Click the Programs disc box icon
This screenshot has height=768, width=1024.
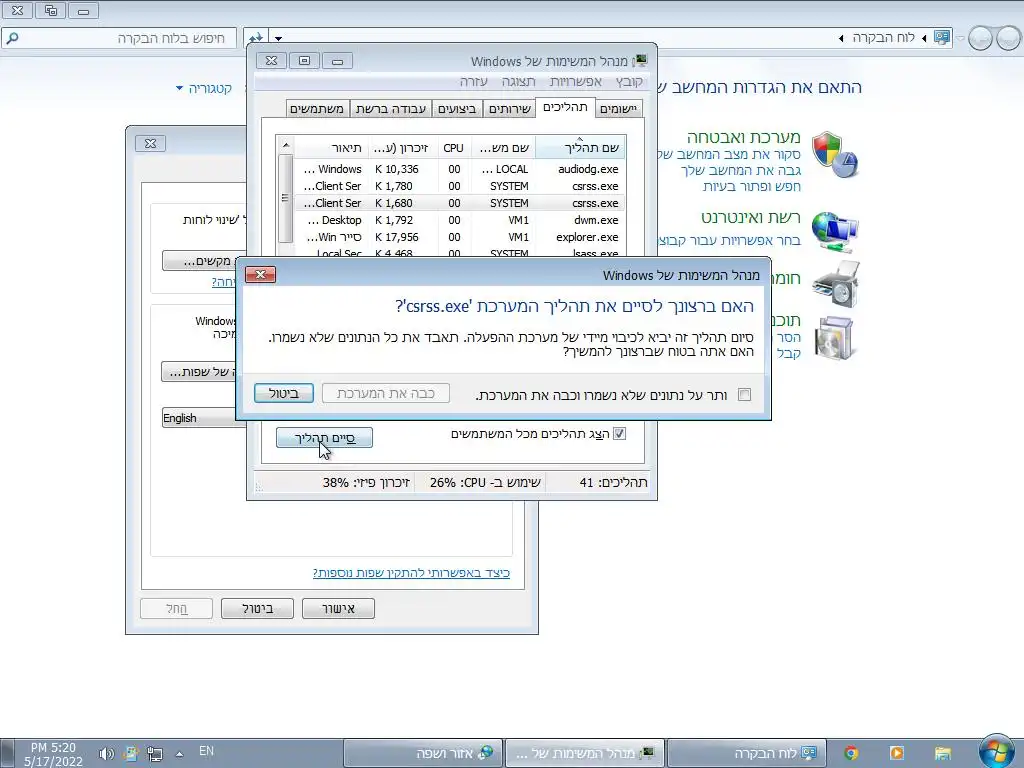(834, 338)
